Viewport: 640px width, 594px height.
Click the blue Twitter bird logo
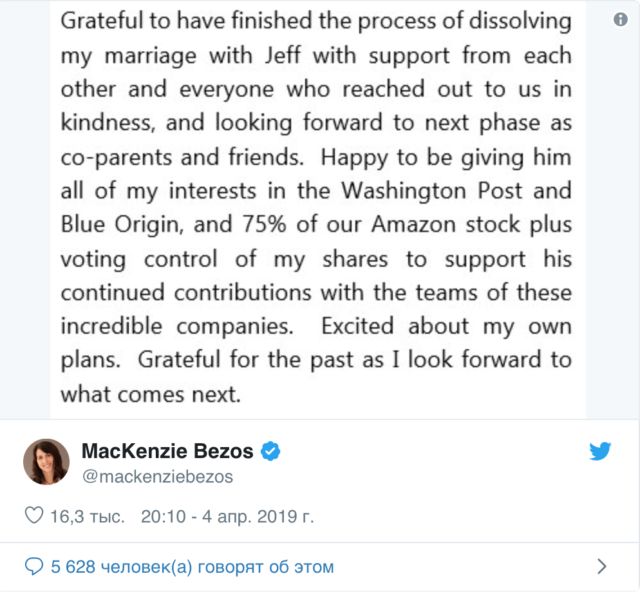(x=600, y=451)
